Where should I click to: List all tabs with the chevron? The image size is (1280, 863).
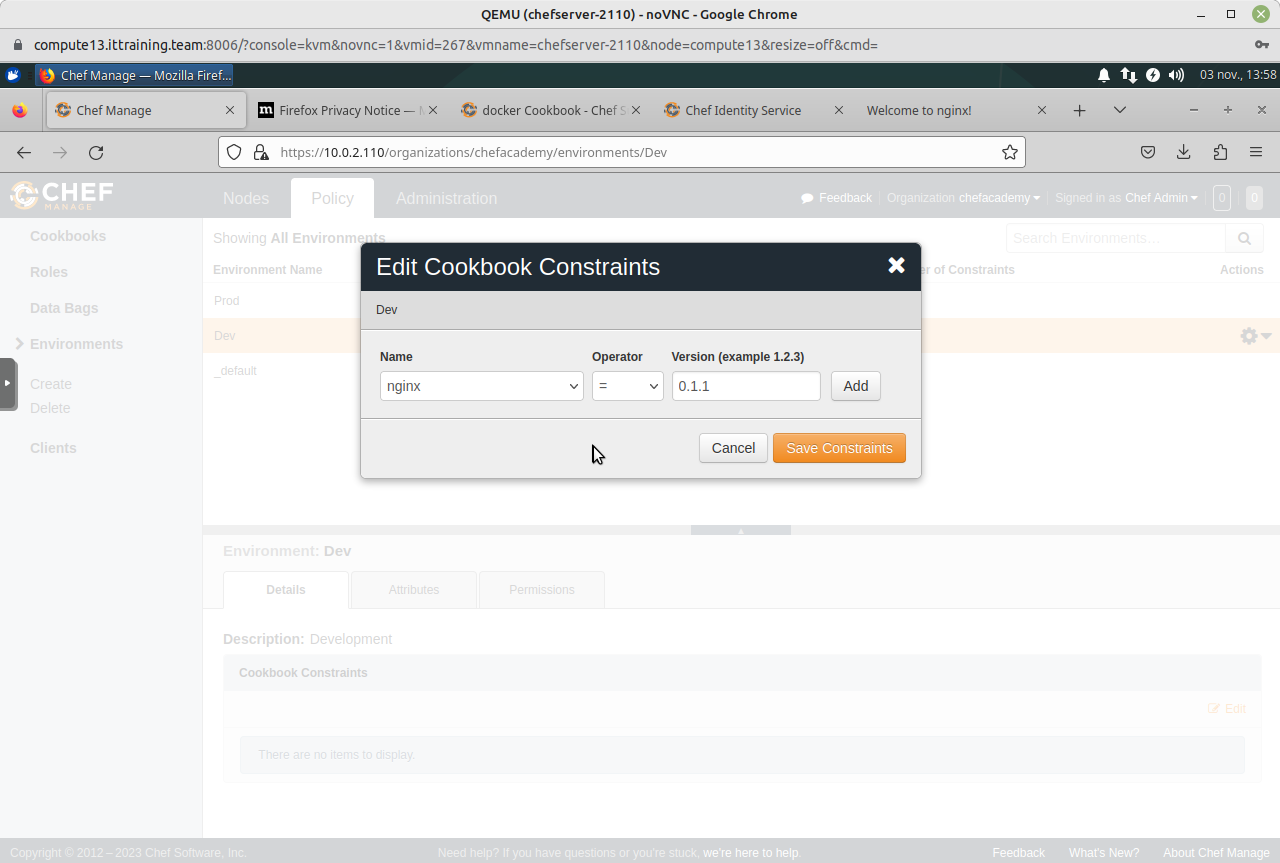click(1120, 110)
